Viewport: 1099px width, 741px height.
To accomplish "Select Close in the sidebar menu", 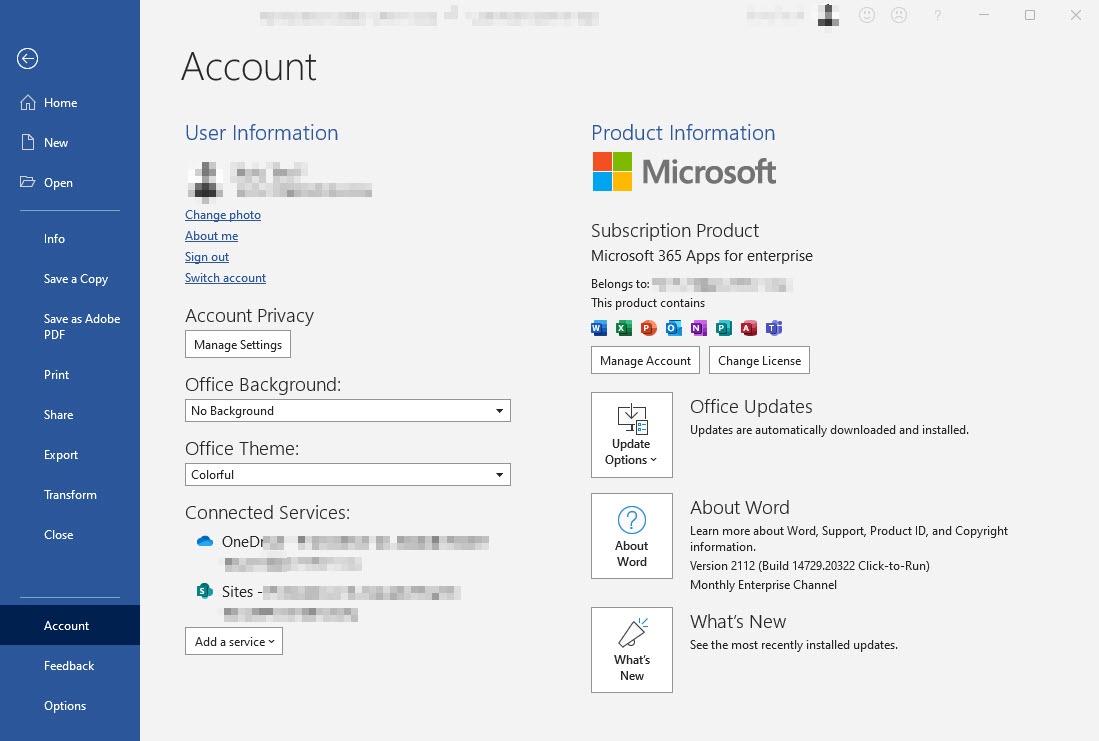I will point(58,535).
